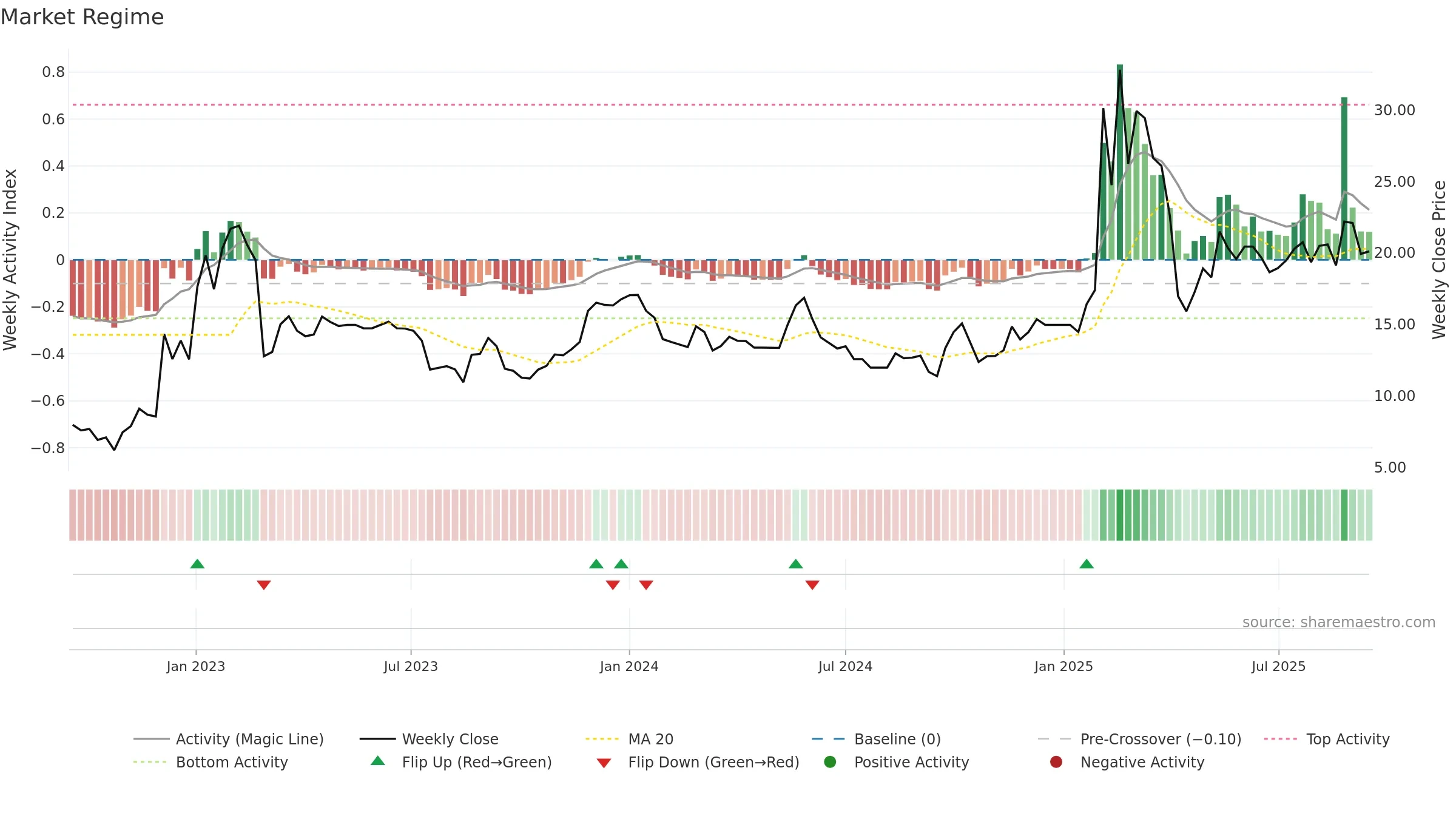Click the flip-up marker just after Jan 2025
The image size is (1456, 819).
[x=1087, y=564]
